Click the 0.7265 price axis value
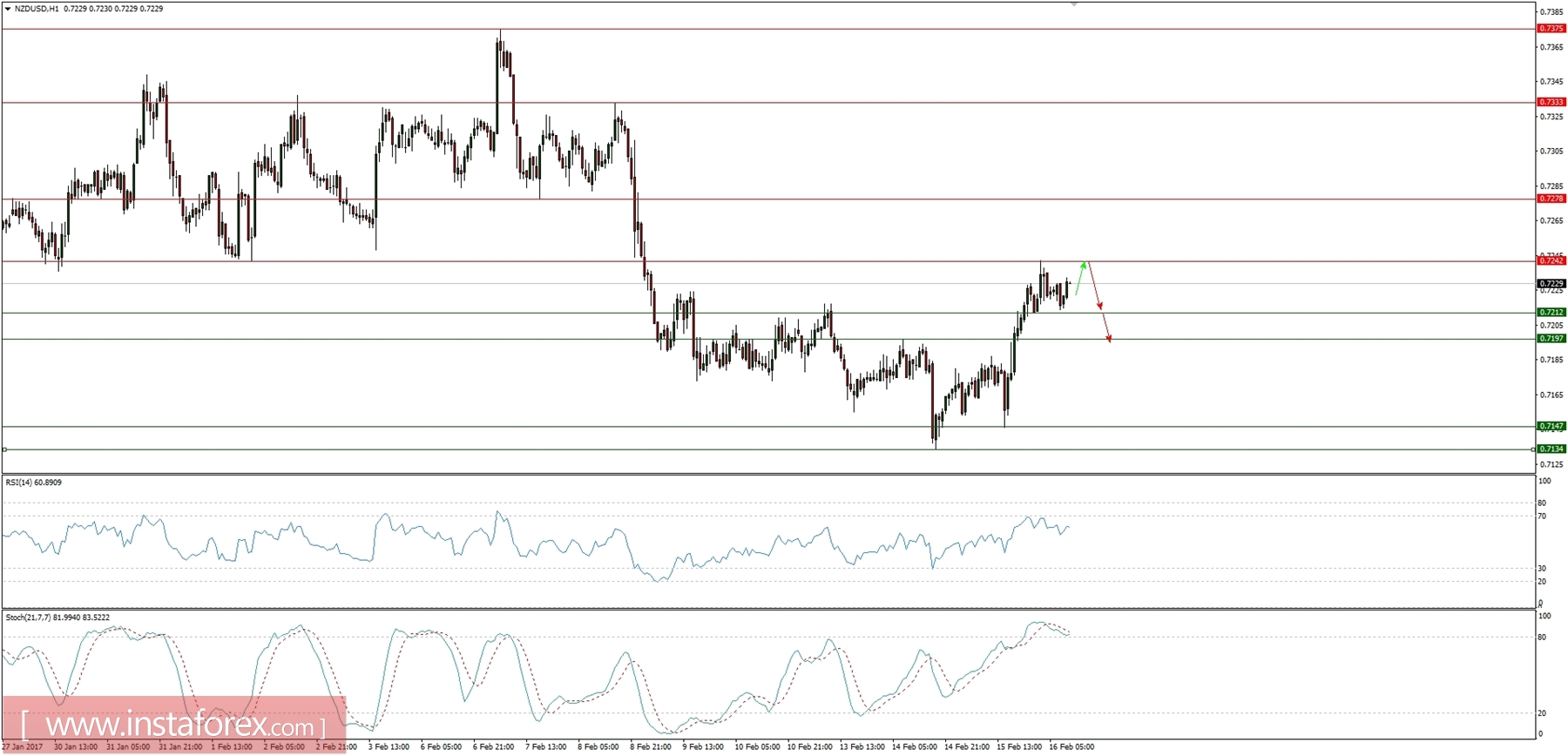The height and width of the screenshot is (756, 1568). [x=1551, y=220]
